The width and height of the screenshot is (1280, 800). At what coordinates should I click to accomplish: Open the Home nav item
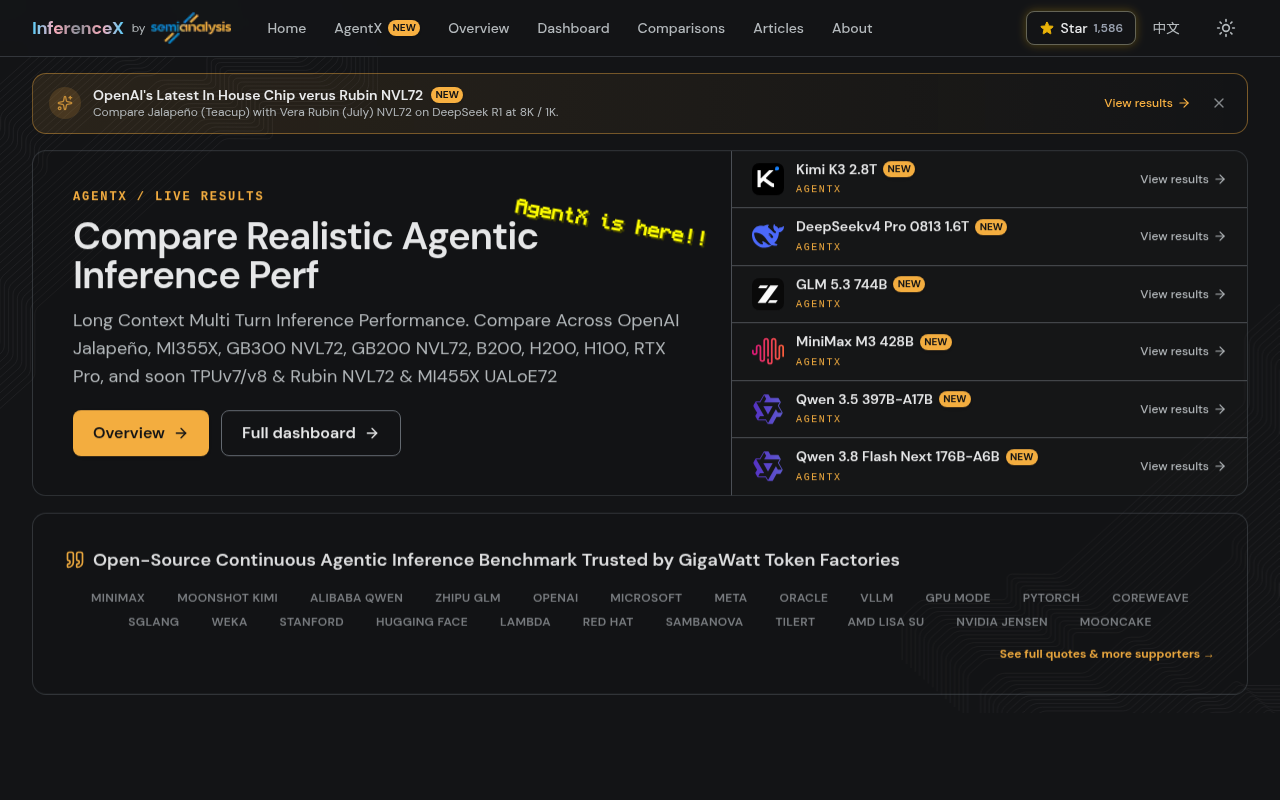tap(287, 28)
